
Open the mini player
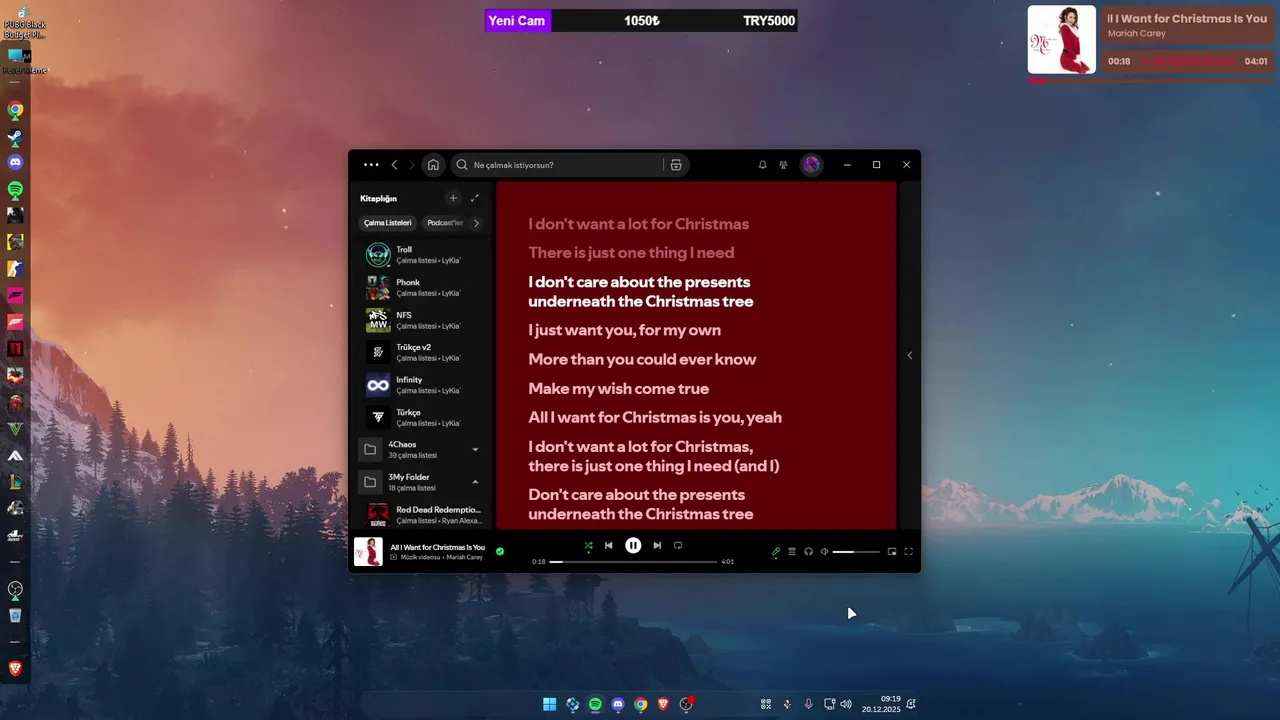[892, 551]
